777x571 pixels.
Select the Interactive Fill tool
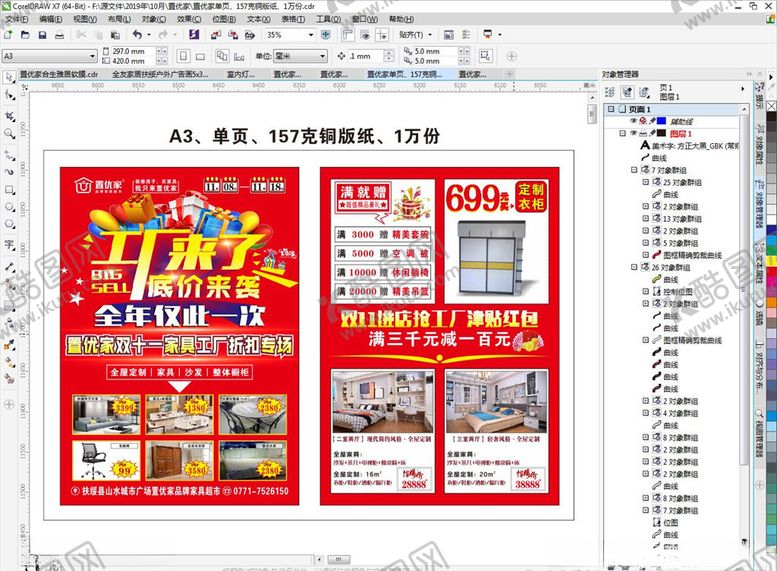[x=9, y=363]
